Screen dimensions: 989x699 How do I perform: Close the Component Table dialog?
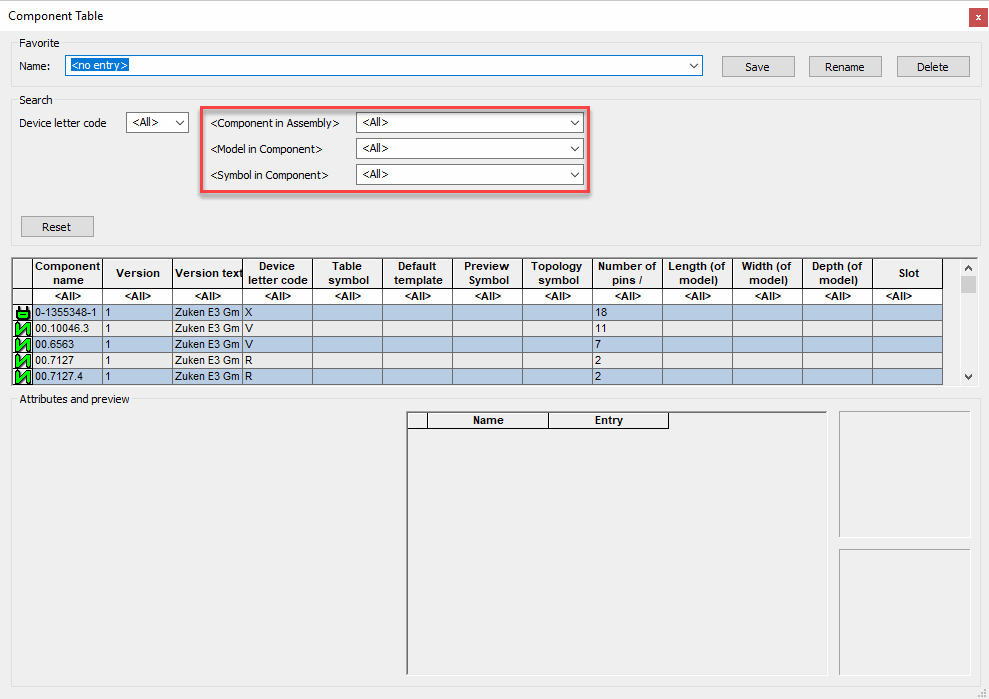coord(978,17)
